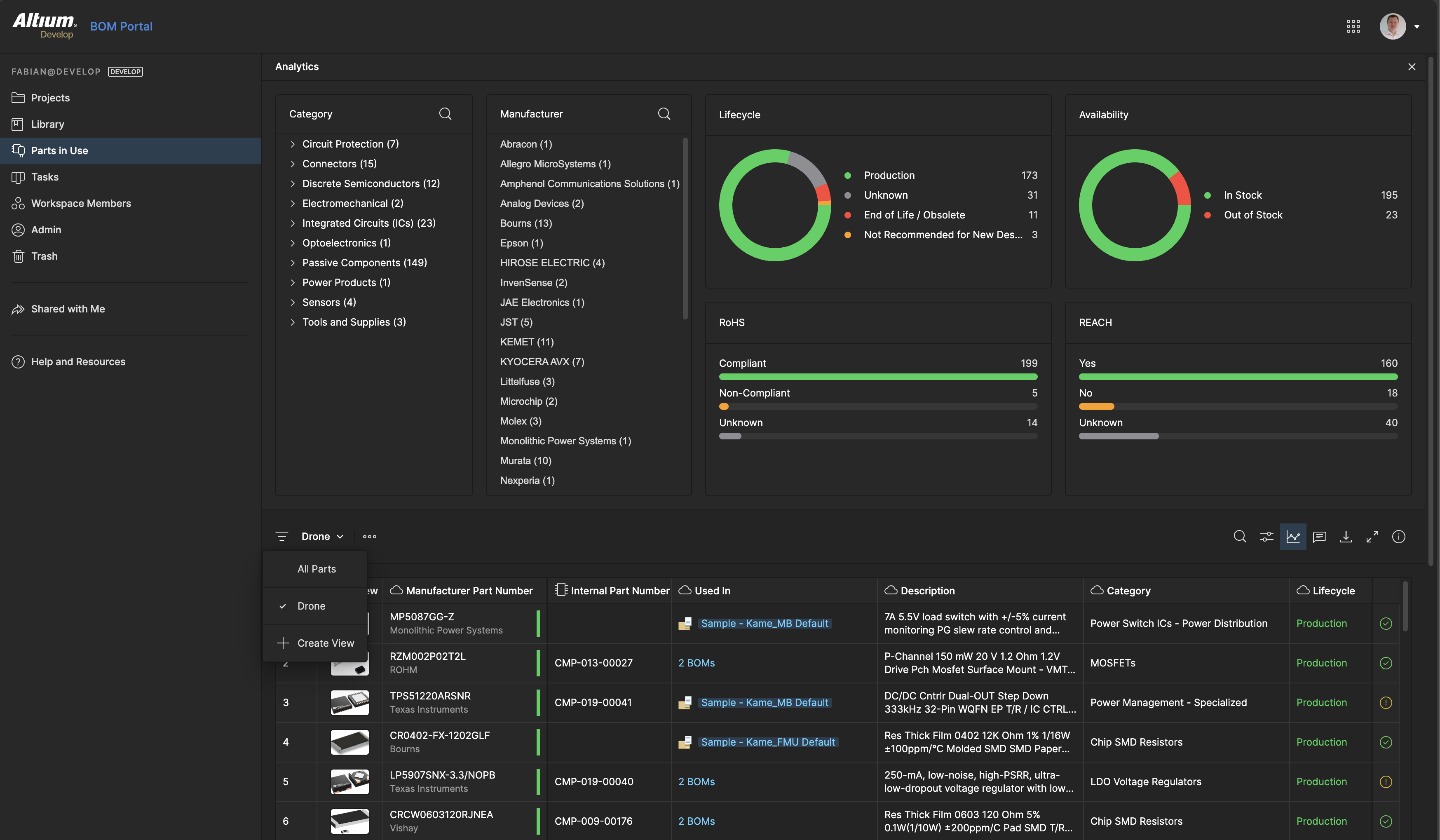
Task: Expand the Integrated Circuits (ICs) category
Action: pyautogui.click(x=293, y=223)
